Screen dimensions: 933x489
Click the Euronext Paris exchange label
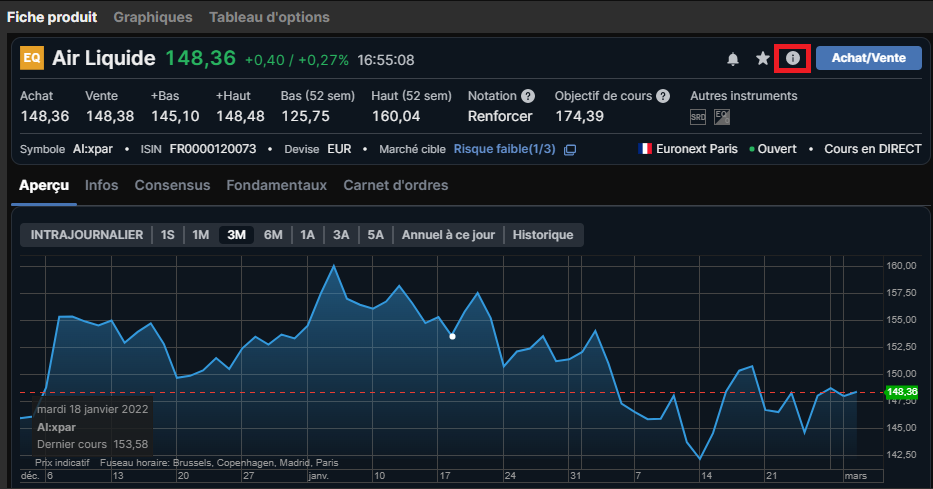tap(697, 149)
